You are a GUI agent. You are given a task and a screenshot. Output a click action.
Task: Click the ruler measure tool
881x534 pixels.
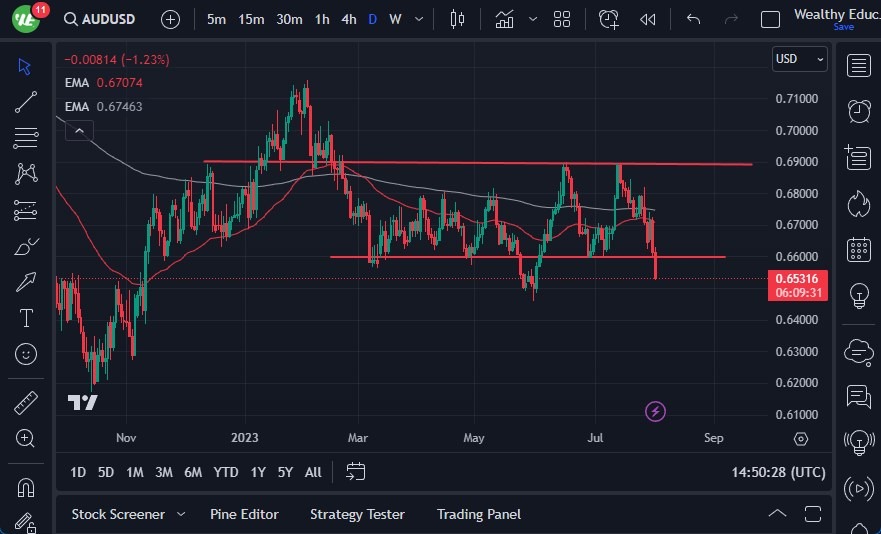click(x=26, y=402)
